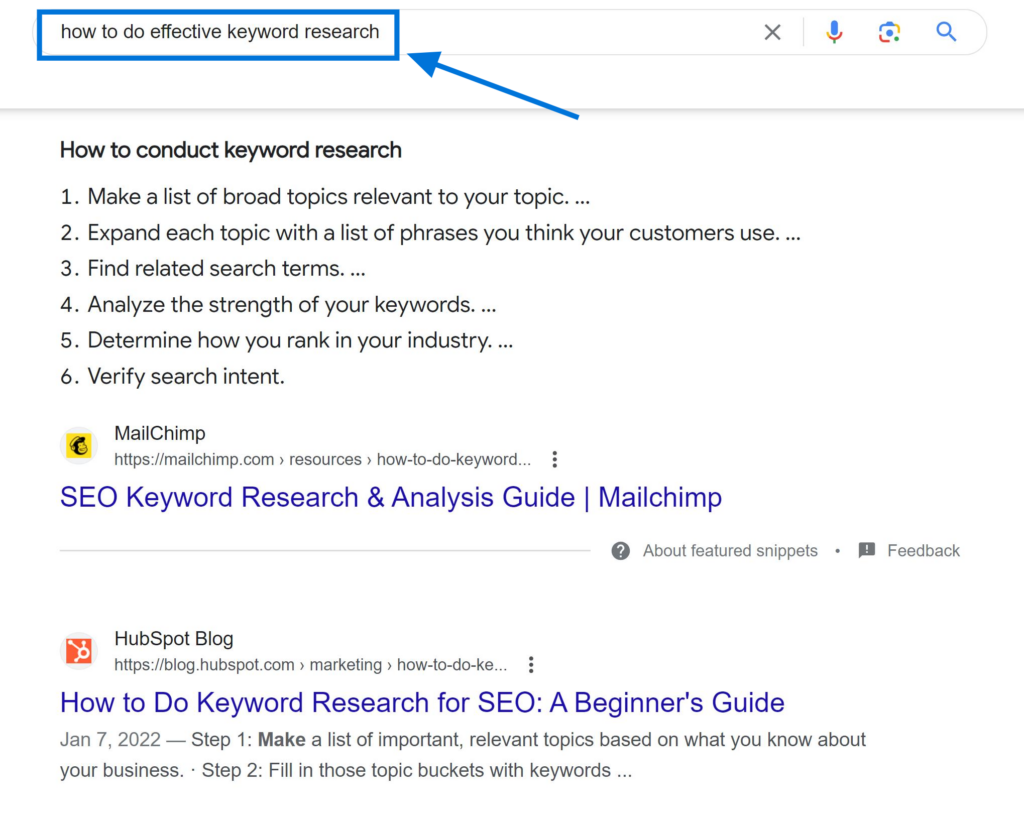
Task: Open Google Lens image search
Action: pyautogui.click(x=889, y=31)
